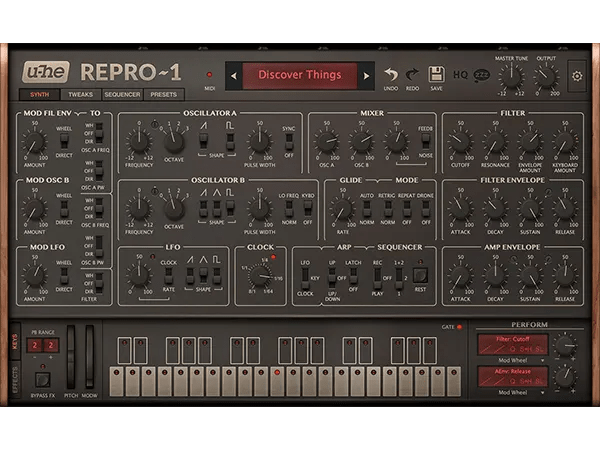Click the Undo arrow icon
The width and height of the screenshot is (600, 450).
(391, 74)
